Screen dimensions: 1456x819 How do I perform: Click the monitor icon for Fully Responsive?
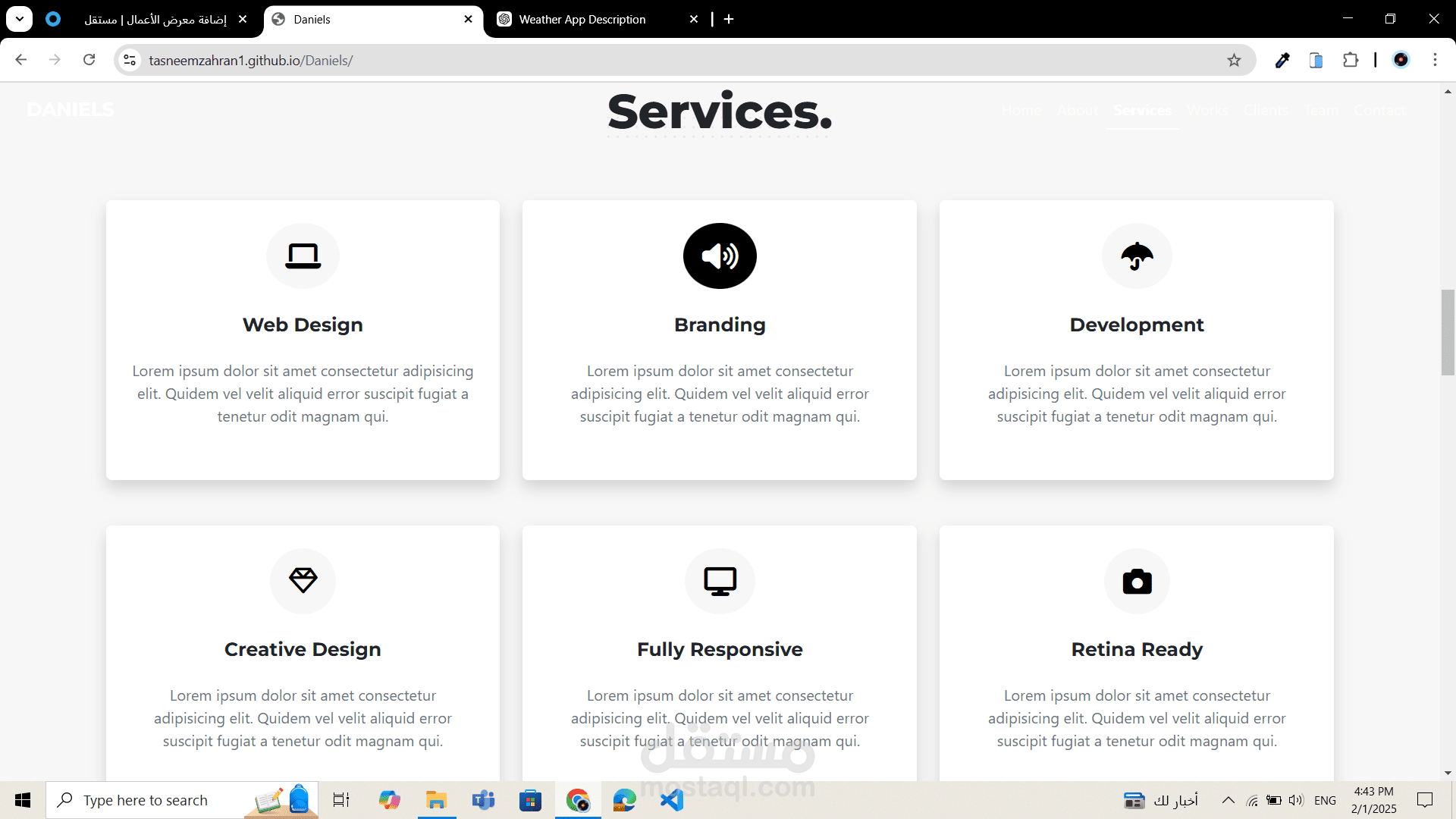pos(720,581)
